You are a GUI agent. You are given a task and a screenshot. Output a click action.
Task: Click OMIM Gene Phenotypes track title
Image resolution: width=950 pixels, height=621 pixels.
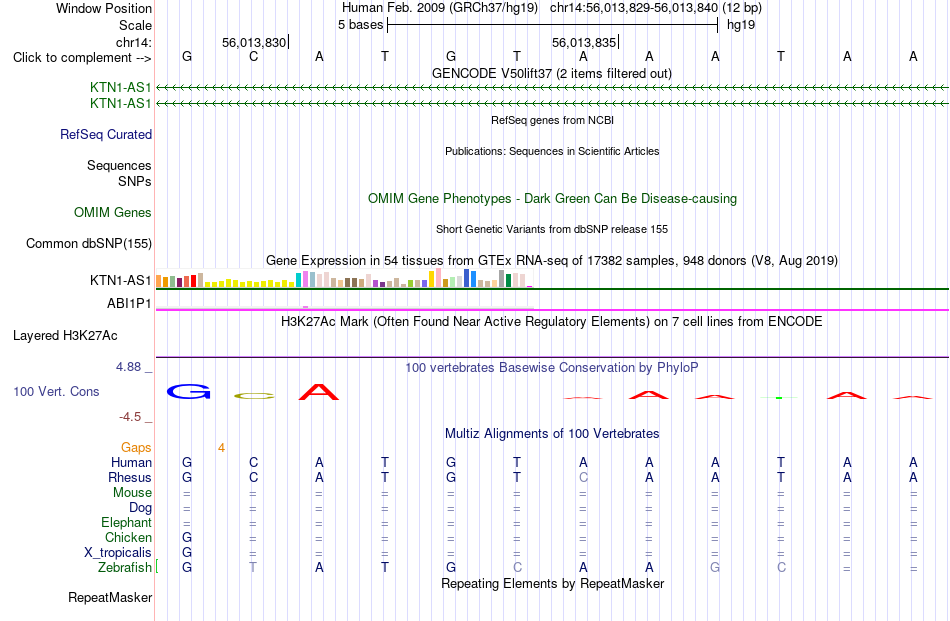click(552, 199)
